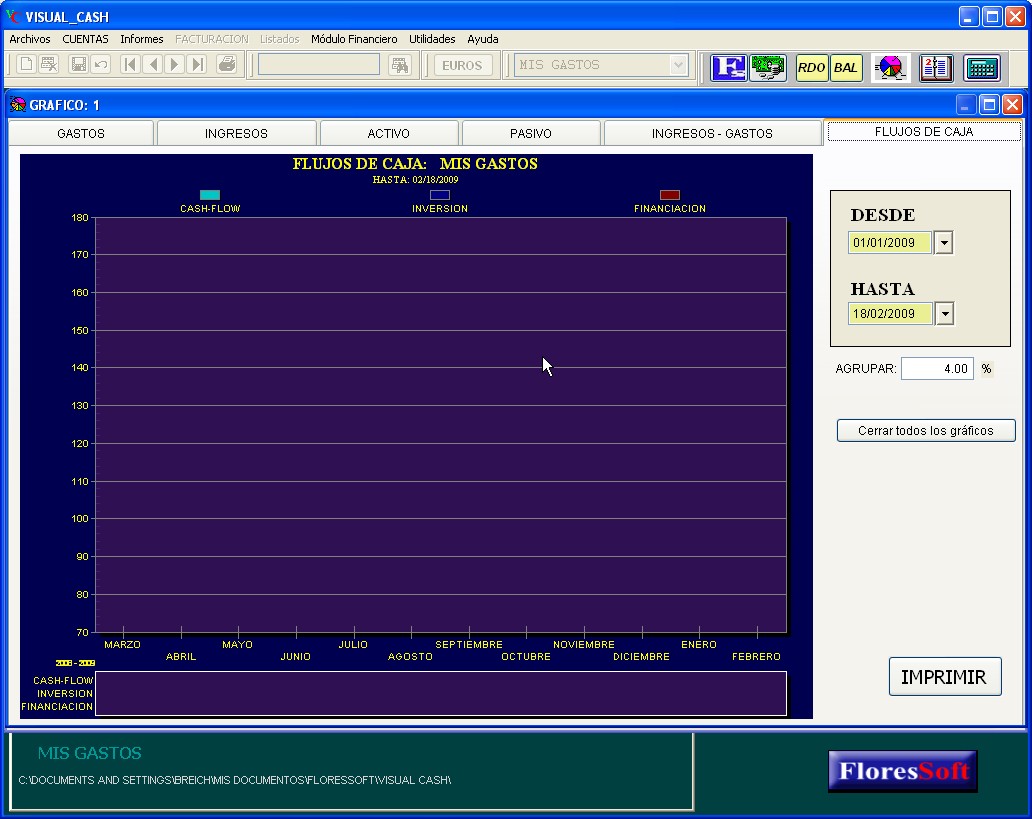Open the CUENTAS menu

[x=86, y=39]
